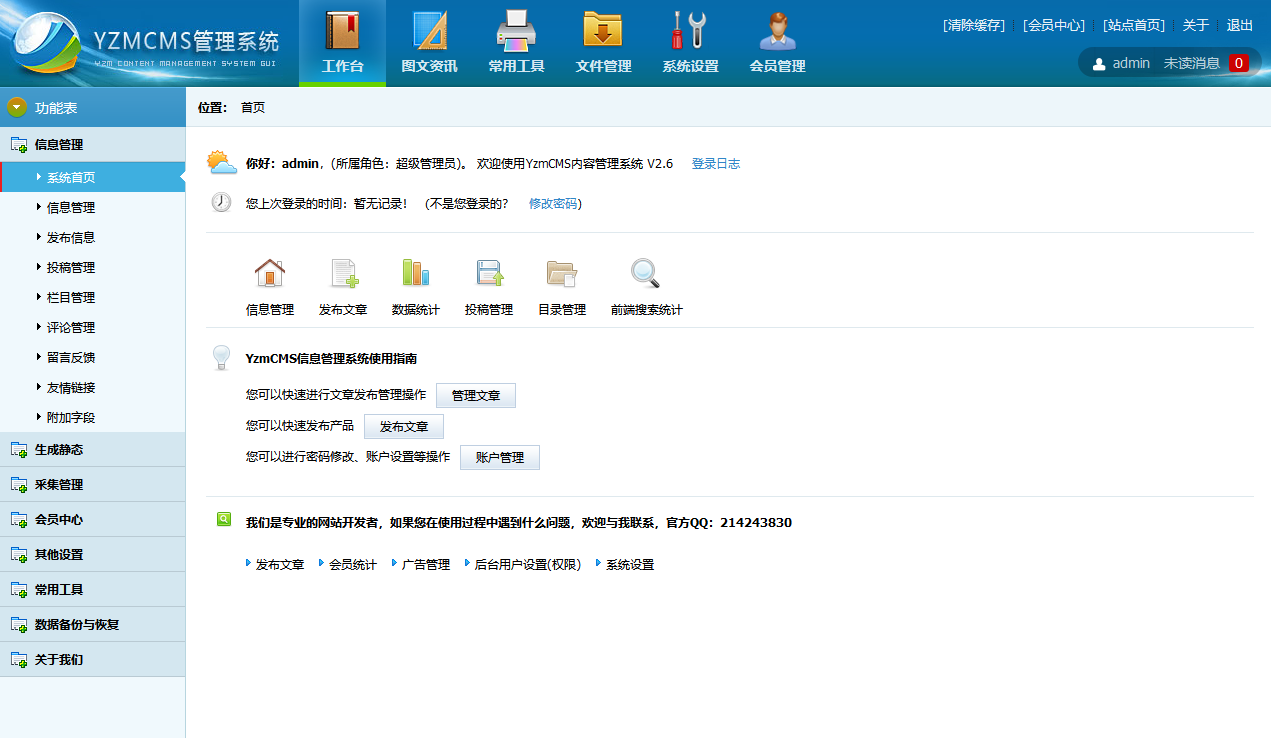1271x738 pixels.
Task: Open 会员管理 user icon
Action: click(x=777, y=31)
